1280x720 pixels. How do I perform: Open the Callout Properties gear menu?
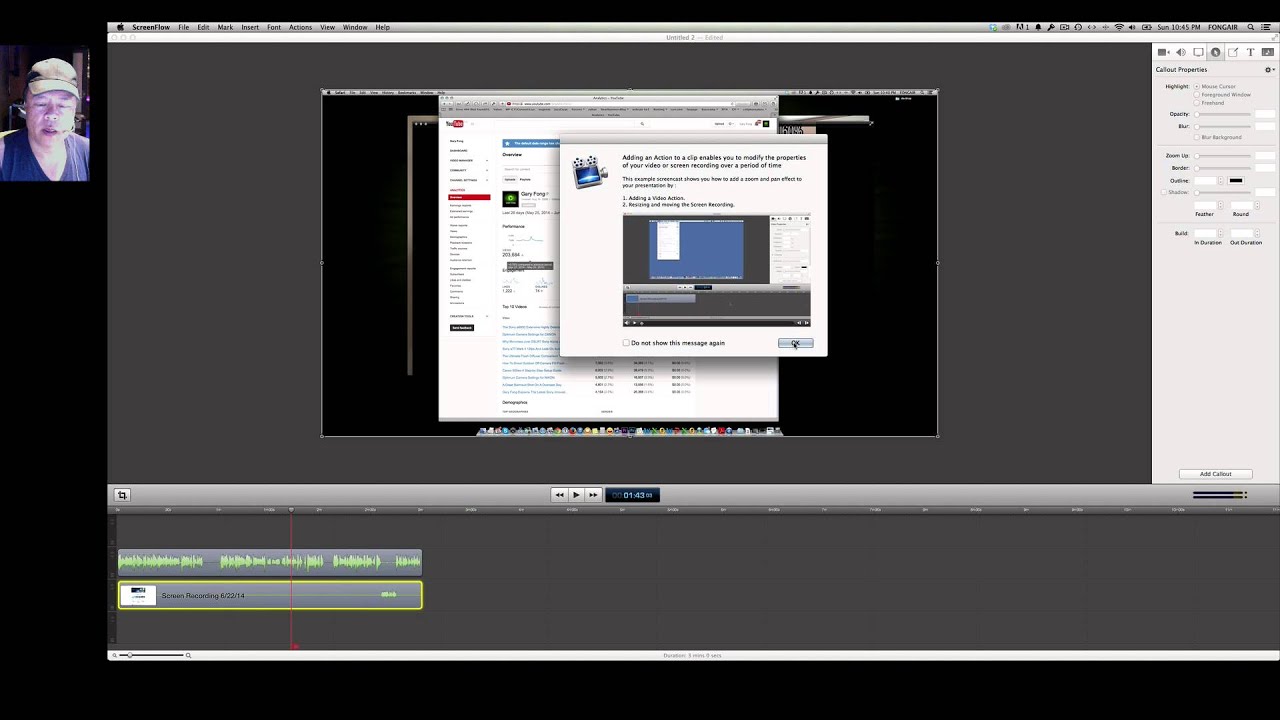point(1269,70)
